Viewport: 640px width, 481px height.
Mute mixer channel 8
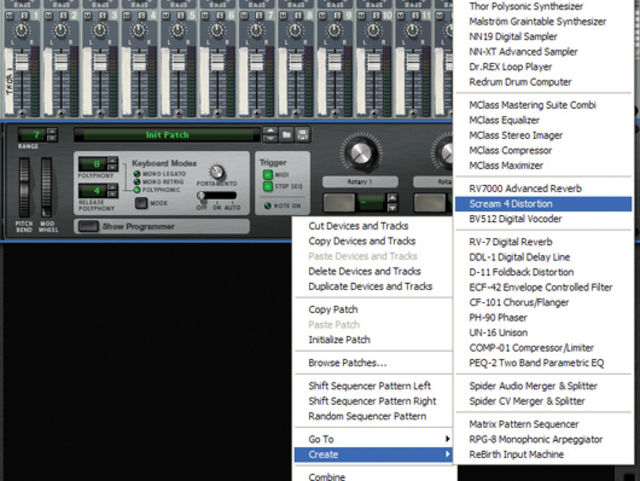click(x=283, y=16)
